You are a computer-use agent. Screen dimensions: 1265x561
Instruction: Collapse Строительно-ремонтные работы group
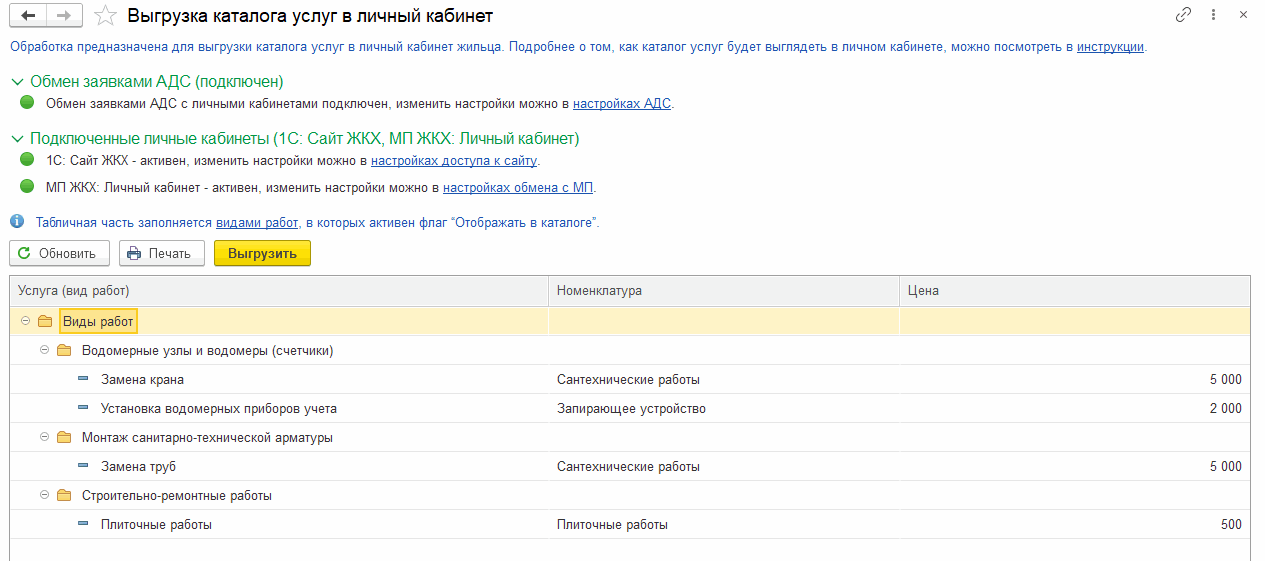point(44,495)
